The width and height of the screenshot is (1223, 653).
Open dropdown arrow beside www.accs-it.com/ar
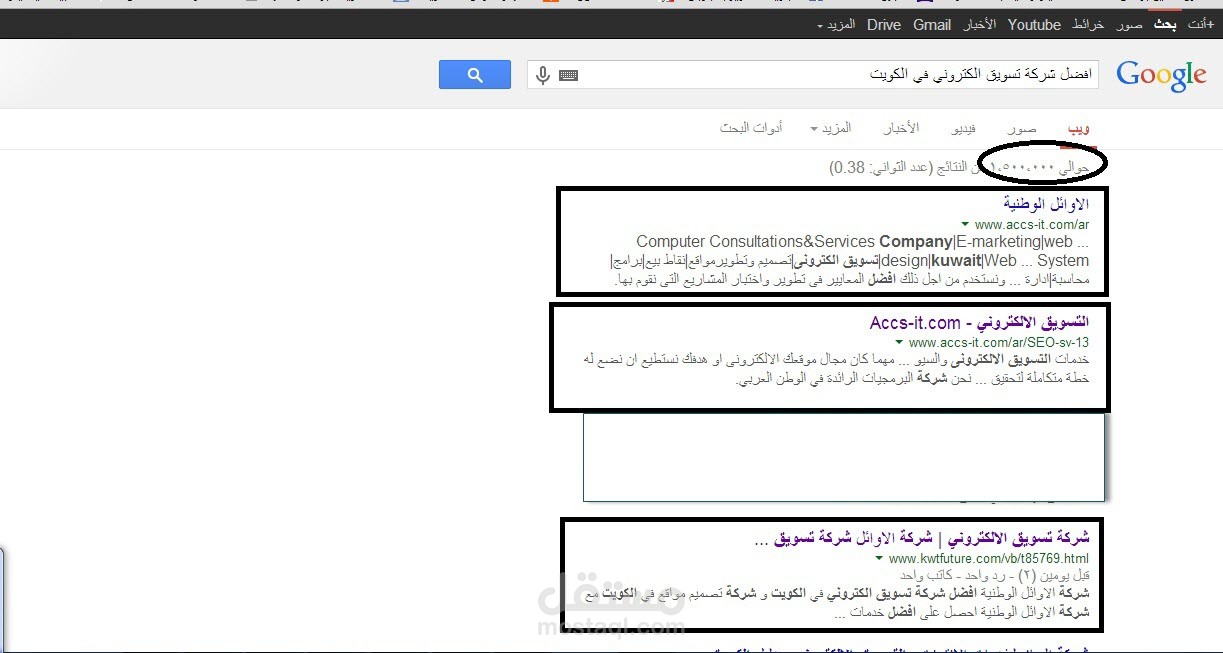tap(964, 224)
